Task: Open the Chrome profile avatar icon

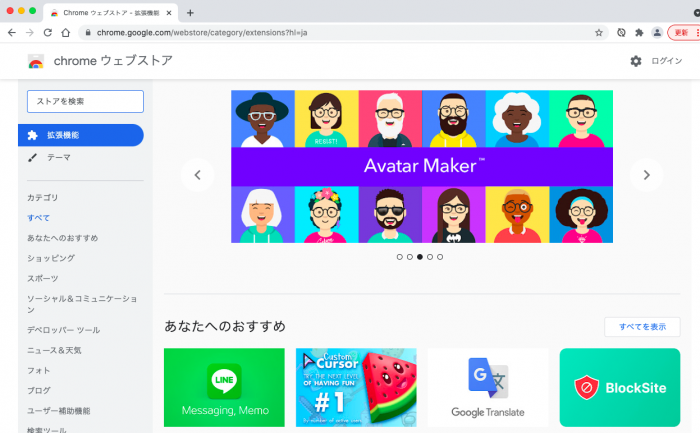Action: 657,32
